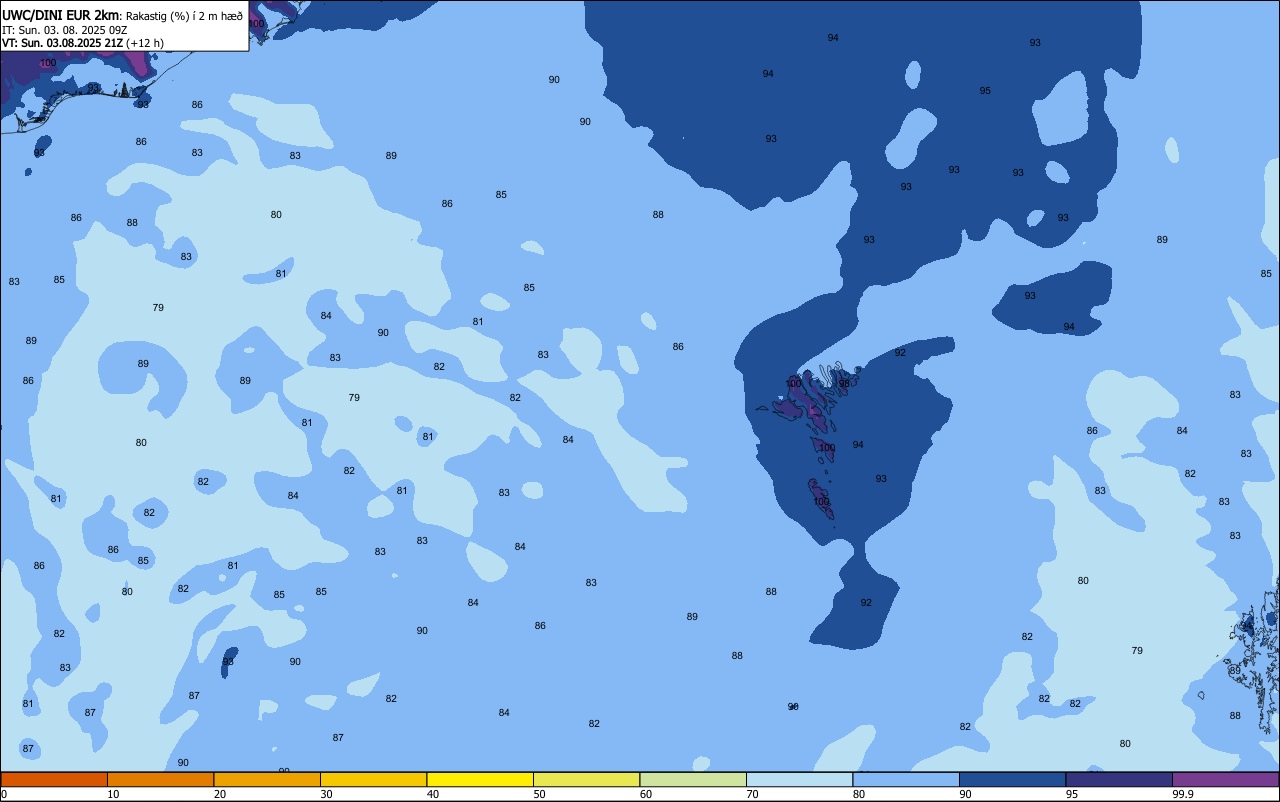Click the '(+12 h)' forecast offset text

(145, 43)
